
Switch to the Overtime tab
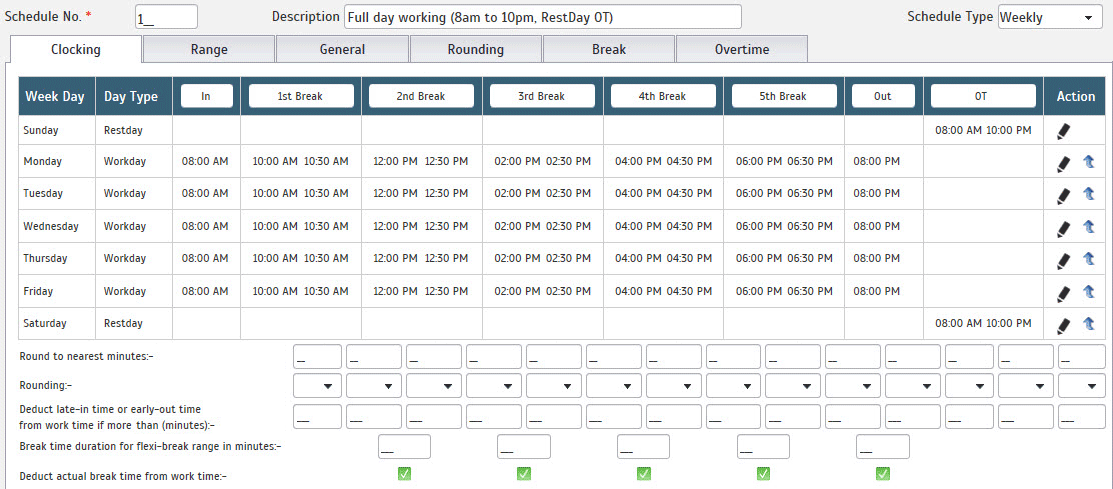pyautogui.click(x=742, y=49)
